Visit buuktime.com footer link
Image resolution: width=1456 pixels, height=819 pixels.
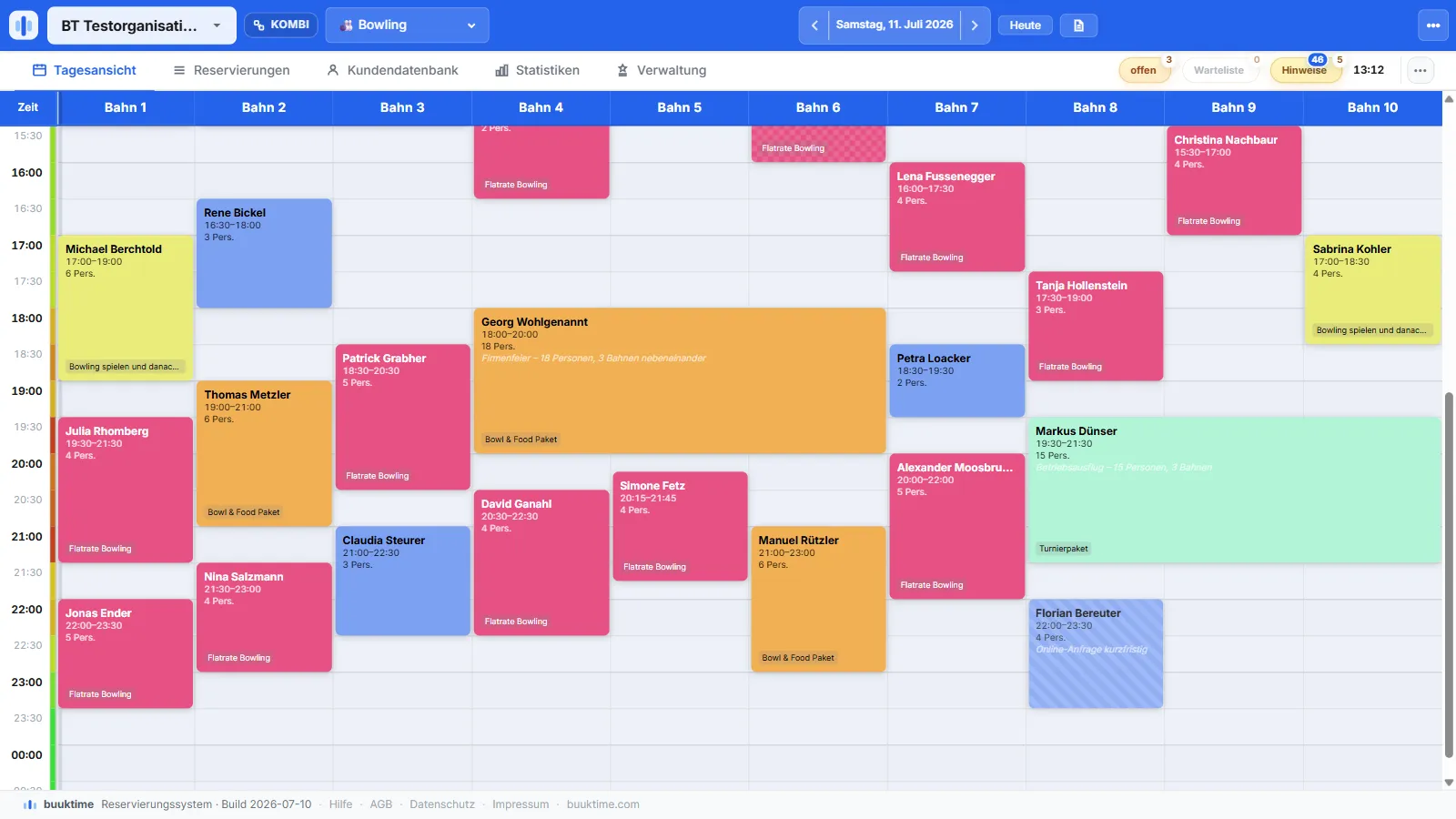(602, 804)
